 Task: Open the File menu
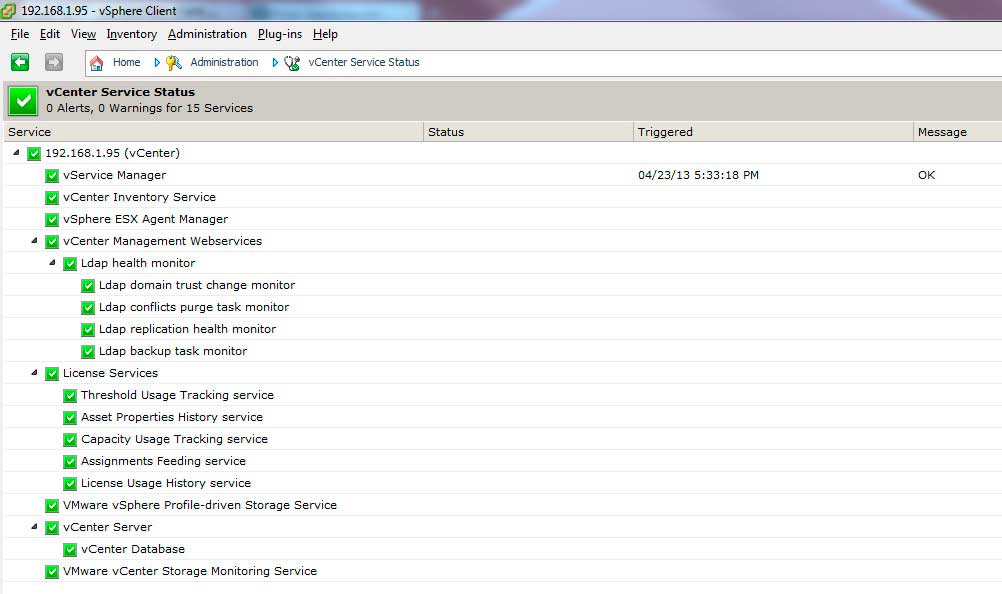[x=20, y=34]
